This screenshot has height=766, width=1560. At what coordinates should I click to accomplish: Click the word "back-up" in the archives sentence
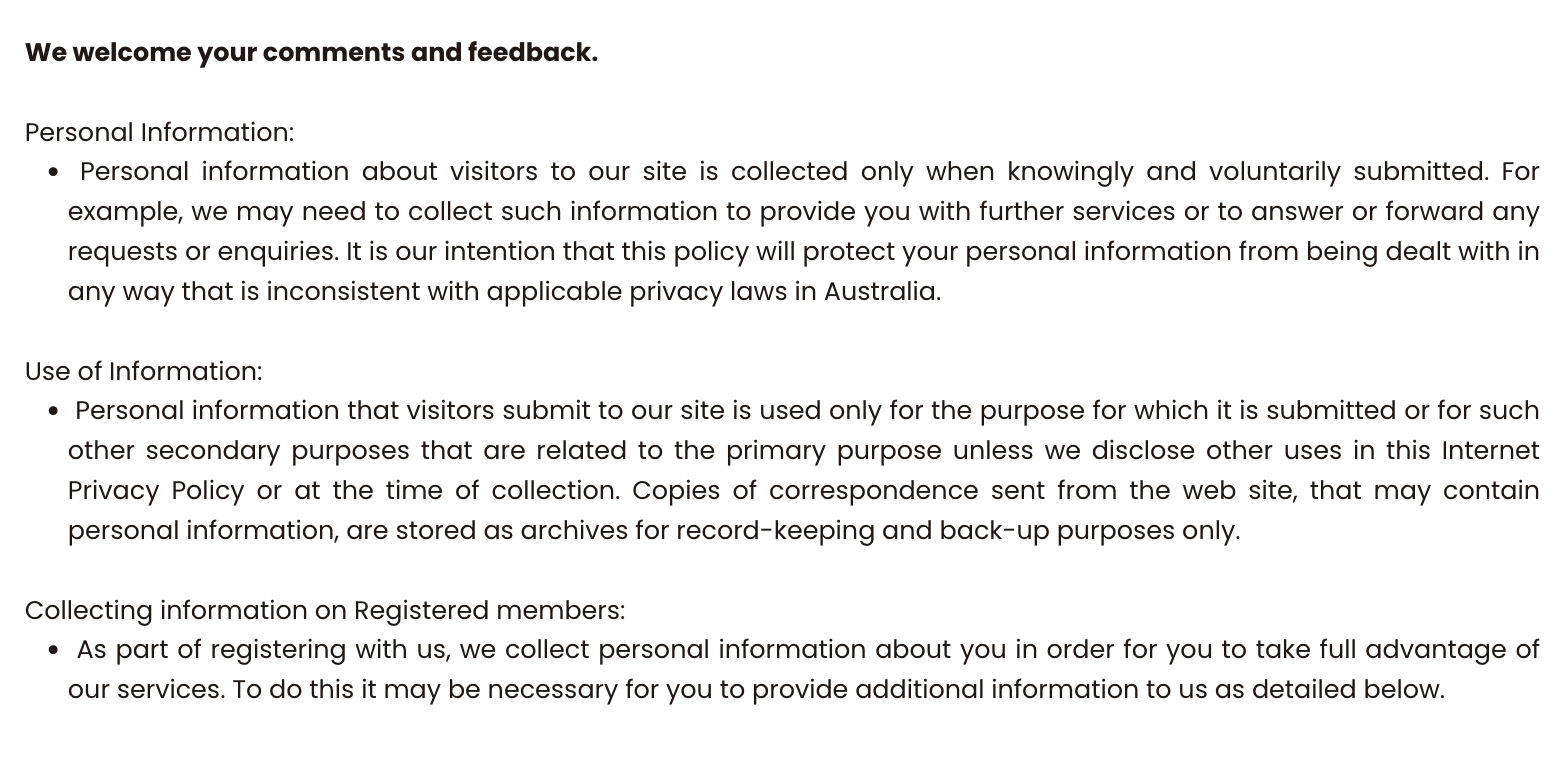click(x=994, y=530)
